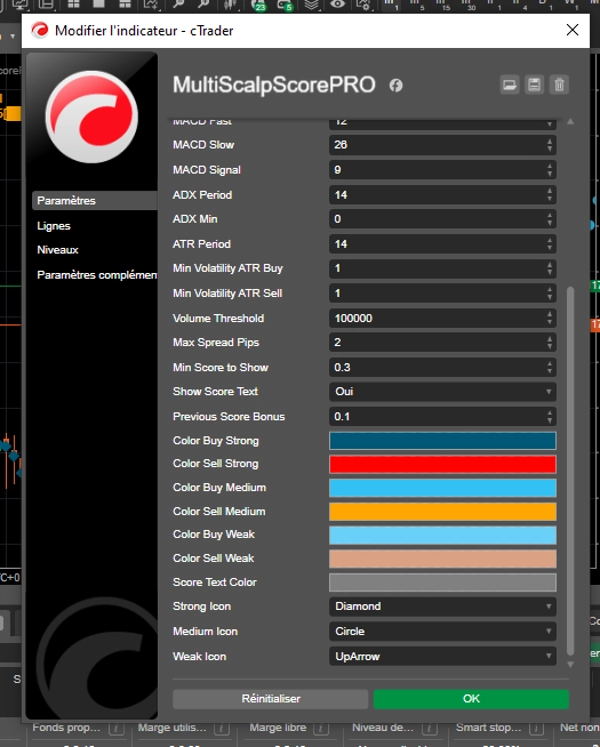Image resolution: width=600 pixels, height=747 pixels.
Task: Open the Color Buy Weak swatch
Action: 442,535
